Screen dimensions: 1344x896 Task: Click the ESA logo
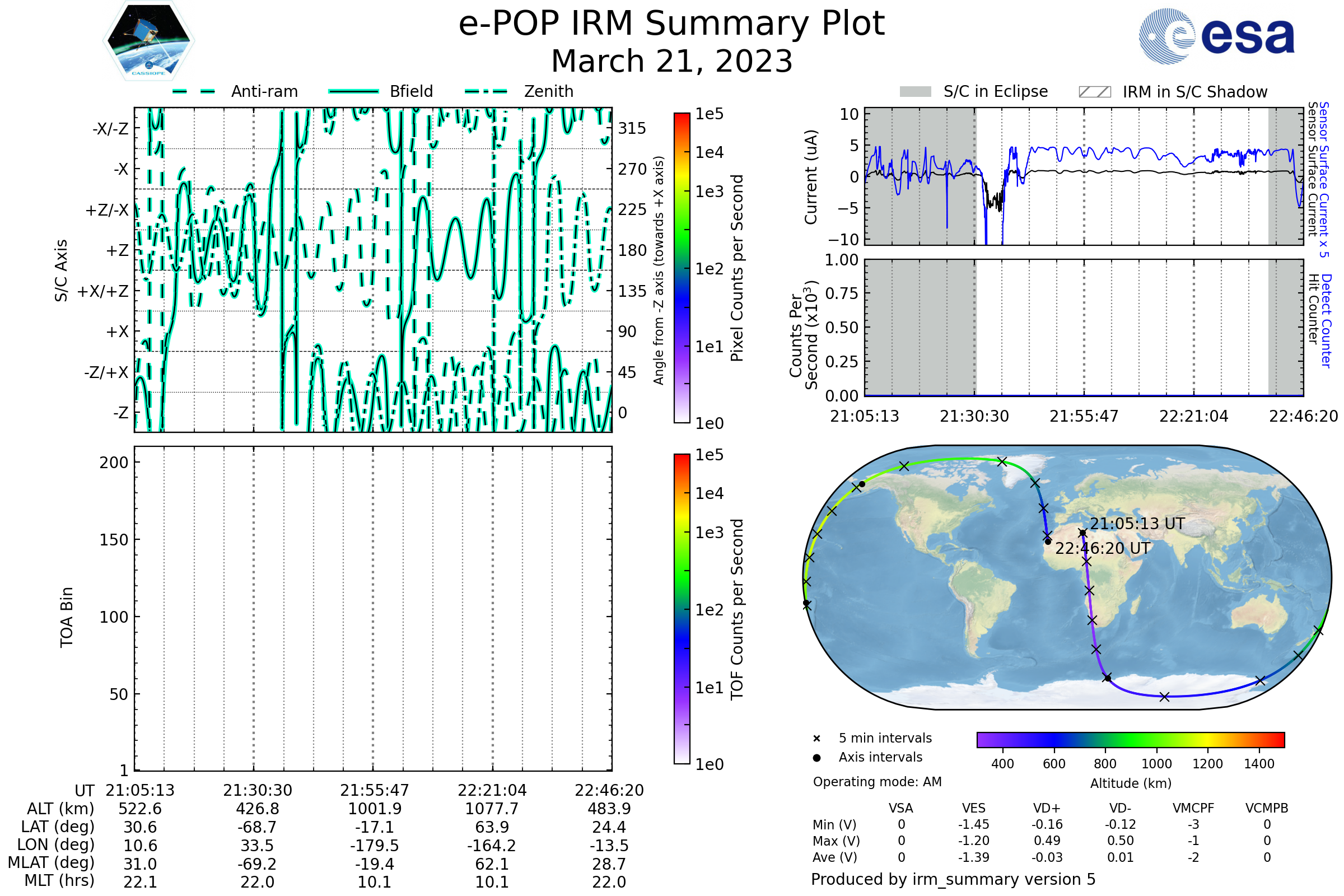pyautogui.click(x=1217, y=36)
